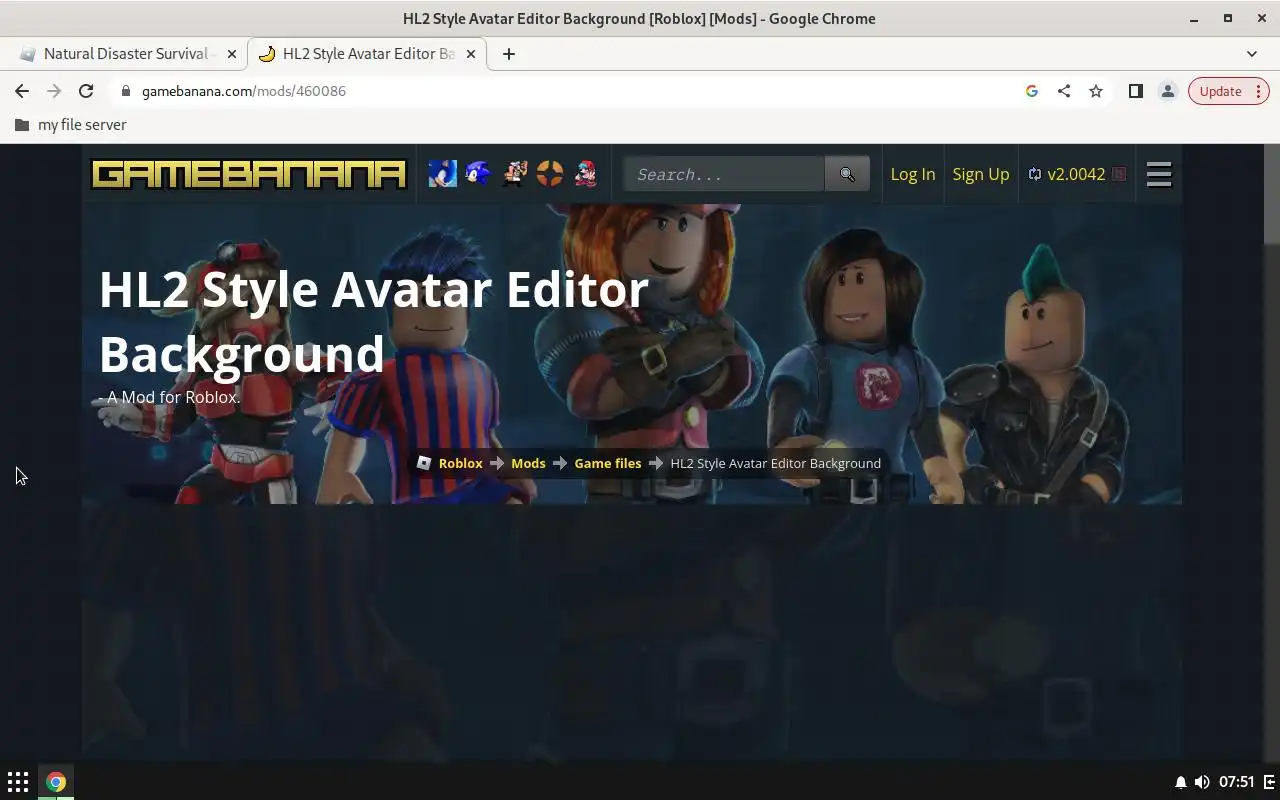The height and width of the screenshot is (800, 1280).
Task: Open the applications grid launcher
Action: point(18,782)
